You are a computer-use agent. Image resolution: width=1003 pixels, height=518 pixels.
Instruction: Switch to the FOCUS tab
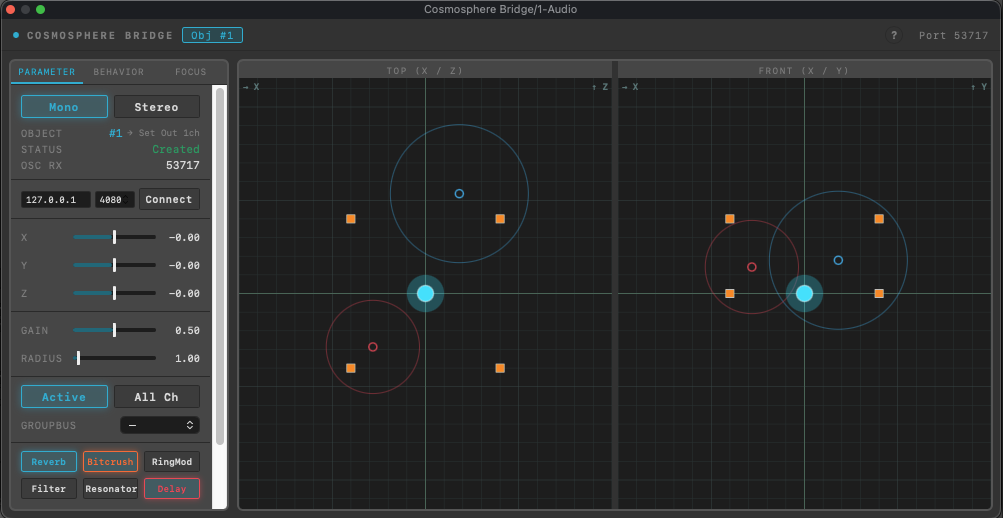click(191, 72)
